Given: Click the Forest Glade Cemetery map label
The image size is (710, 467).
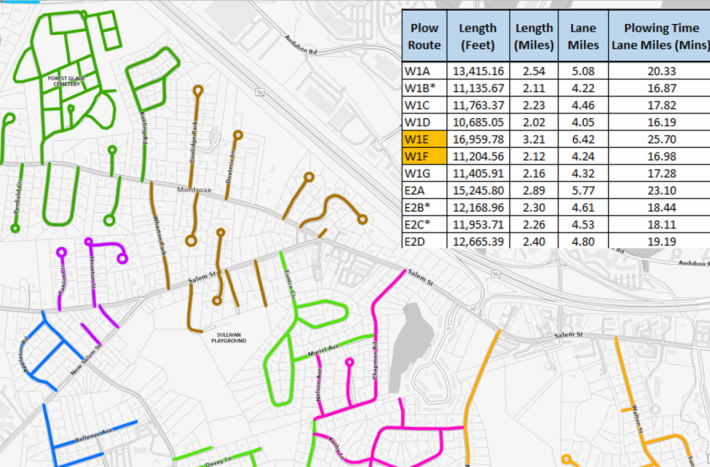Looking at the screenshot, I should tap(67, 81).
